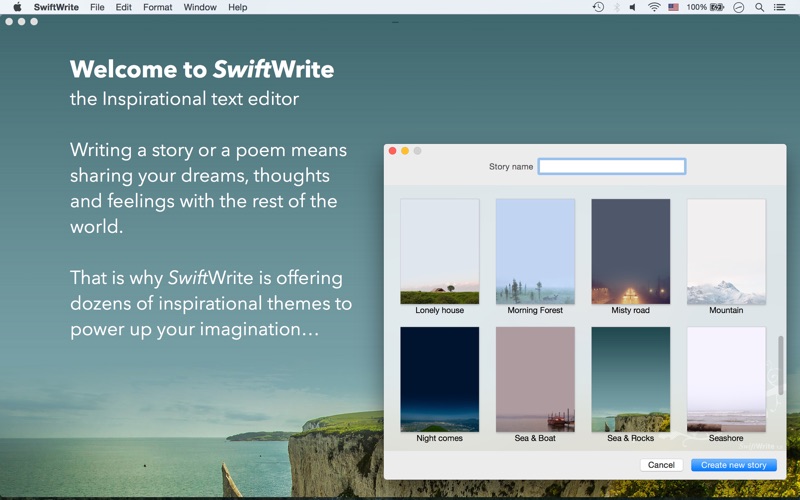Click the Cancel button

pos(661,465)
